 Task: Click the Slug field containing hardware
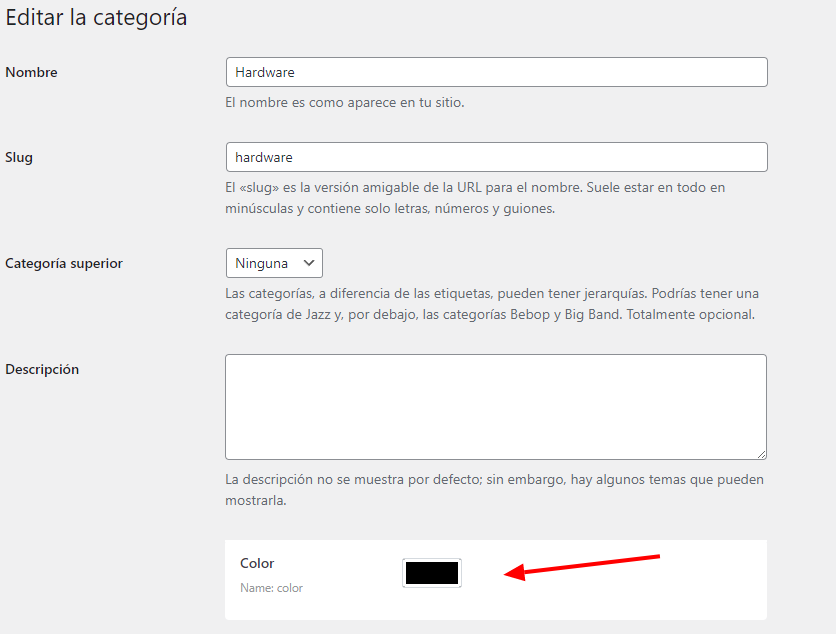pyautogui.click(x=496, y=157)
